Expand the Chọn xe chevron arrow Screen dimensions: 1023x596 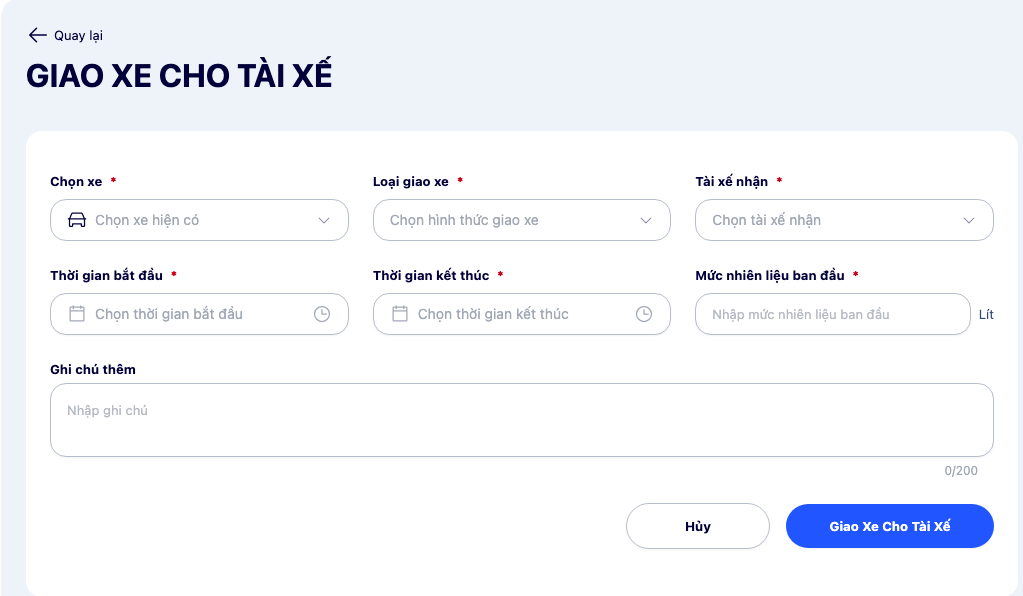(324, 220)
